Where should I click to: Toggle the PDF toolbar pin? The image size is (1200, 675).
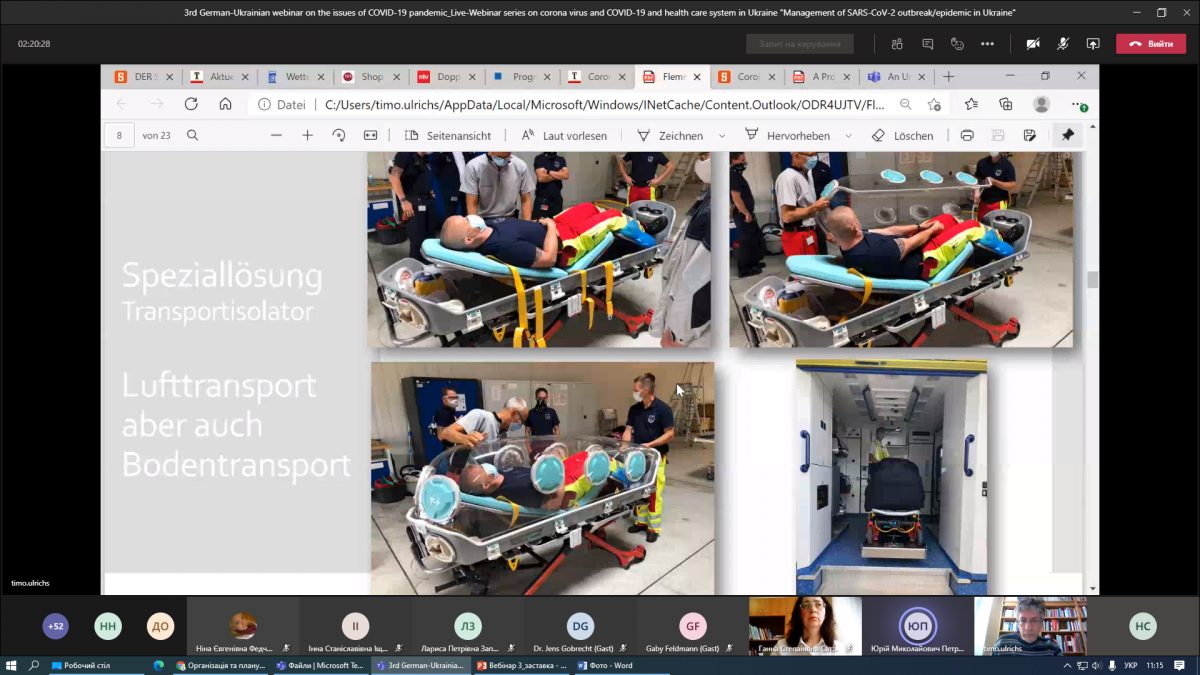[x=1068, y=136]
